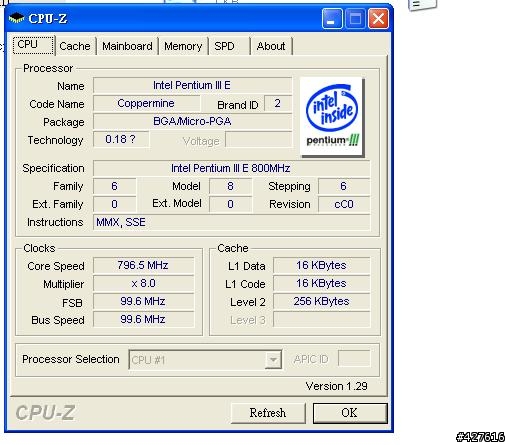Viewport: 512px width, 445px height.
Task: Click the Coppermine code name value
Action: coord(146,103)
